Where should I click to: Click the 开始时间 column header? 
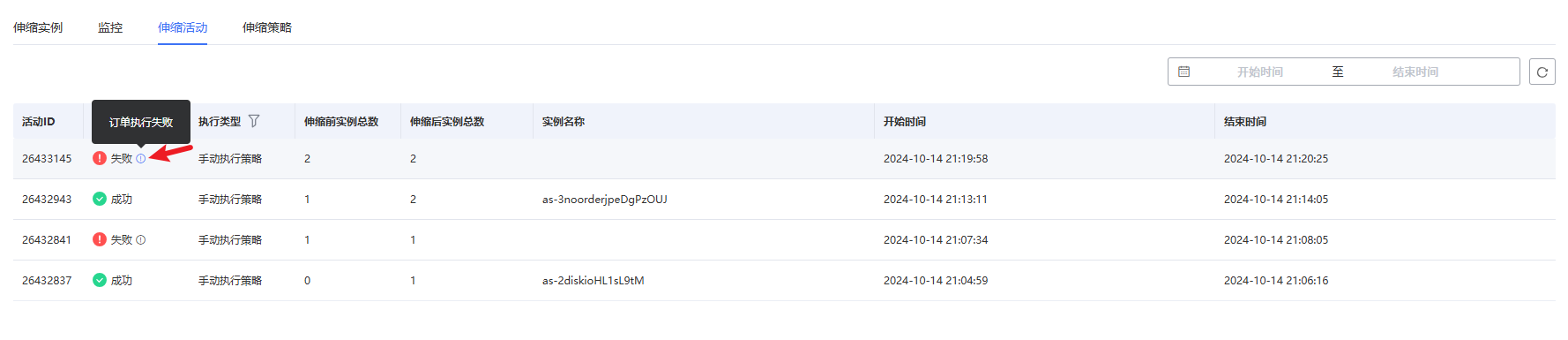tap(905, 122)
